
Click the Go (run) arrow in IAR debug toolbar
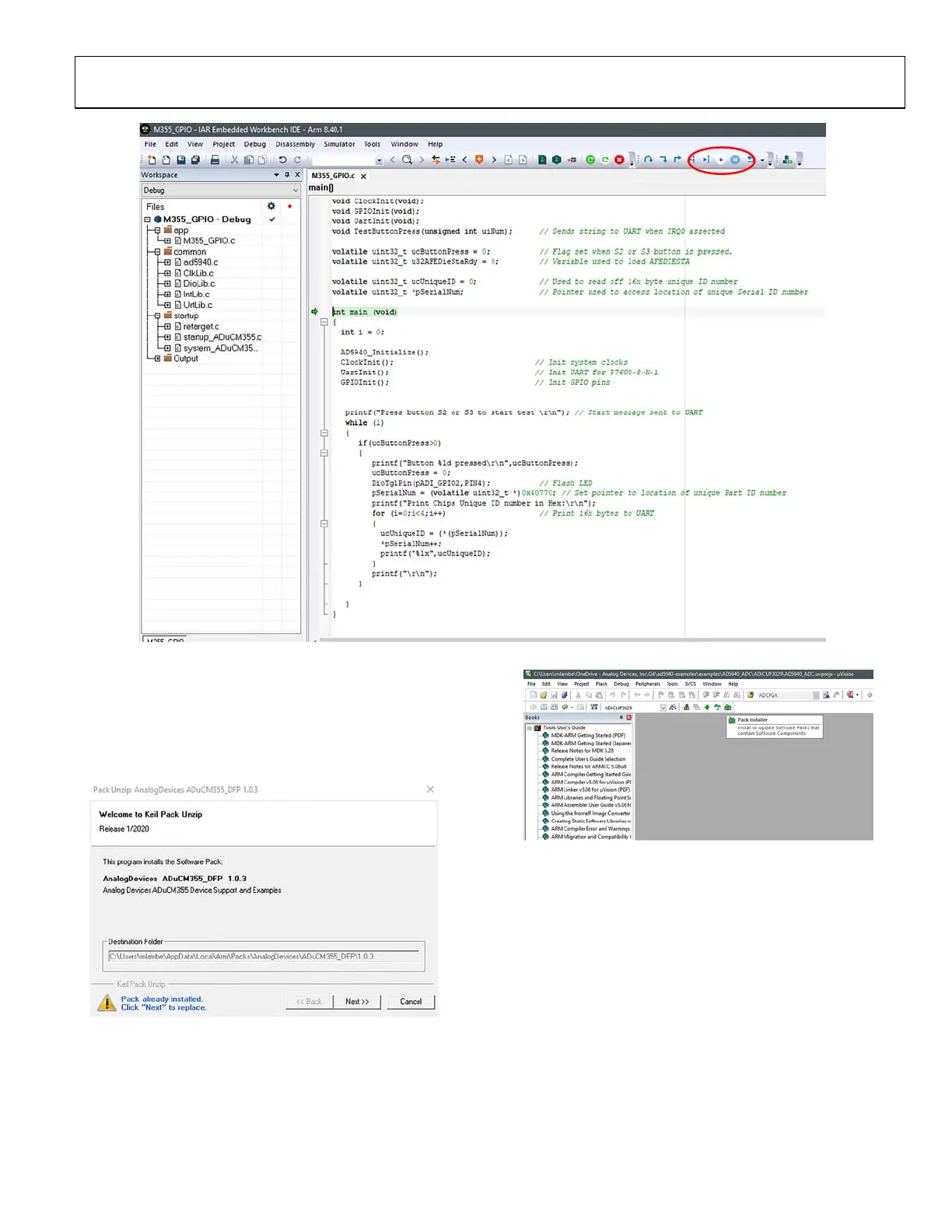pyautogui.click(x=721, y=160)
